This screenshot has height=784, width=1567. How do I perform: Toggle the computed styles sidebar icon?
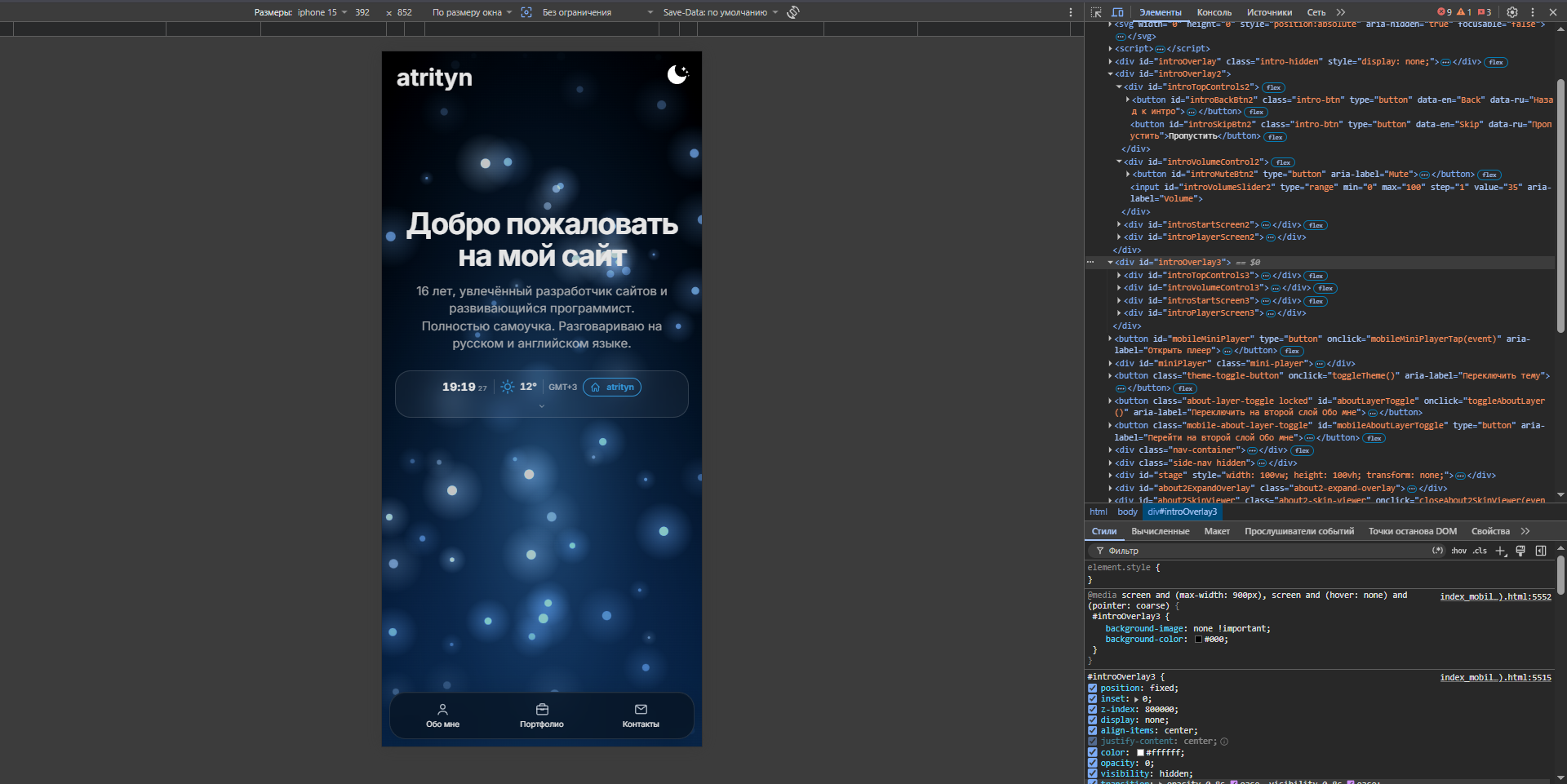click(x=1541, y=551)
